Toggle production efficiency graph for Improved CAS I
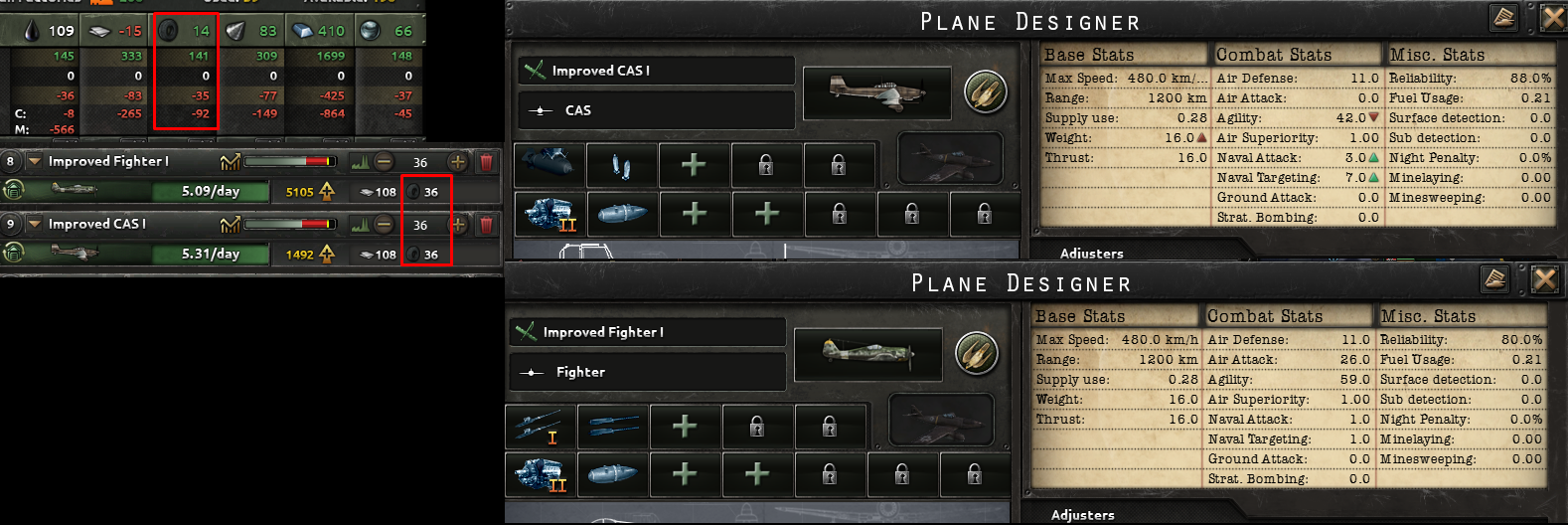This screenshot has height=525, width=1568. 361,225
